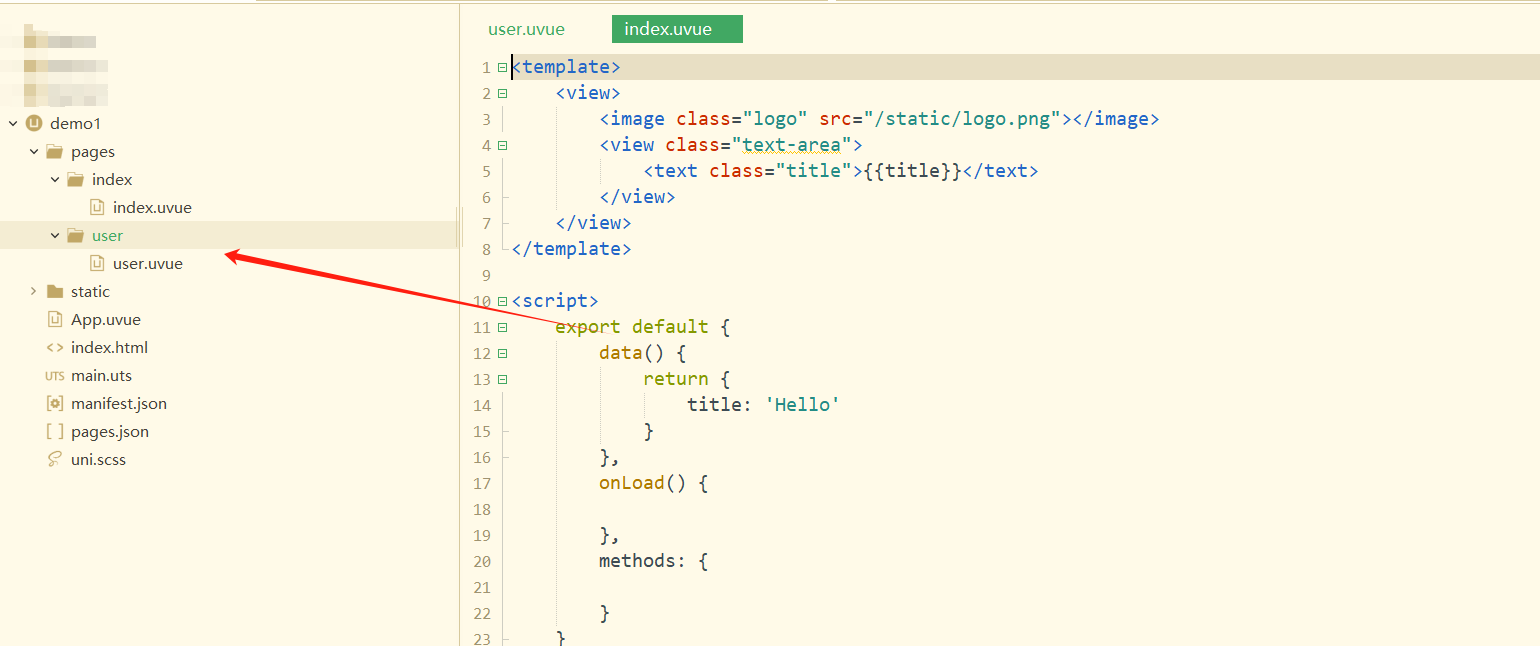Click the static folder icon
The height and width of the screenshot is (646, 1540).
pyautogui.click(x=57, y=291)
